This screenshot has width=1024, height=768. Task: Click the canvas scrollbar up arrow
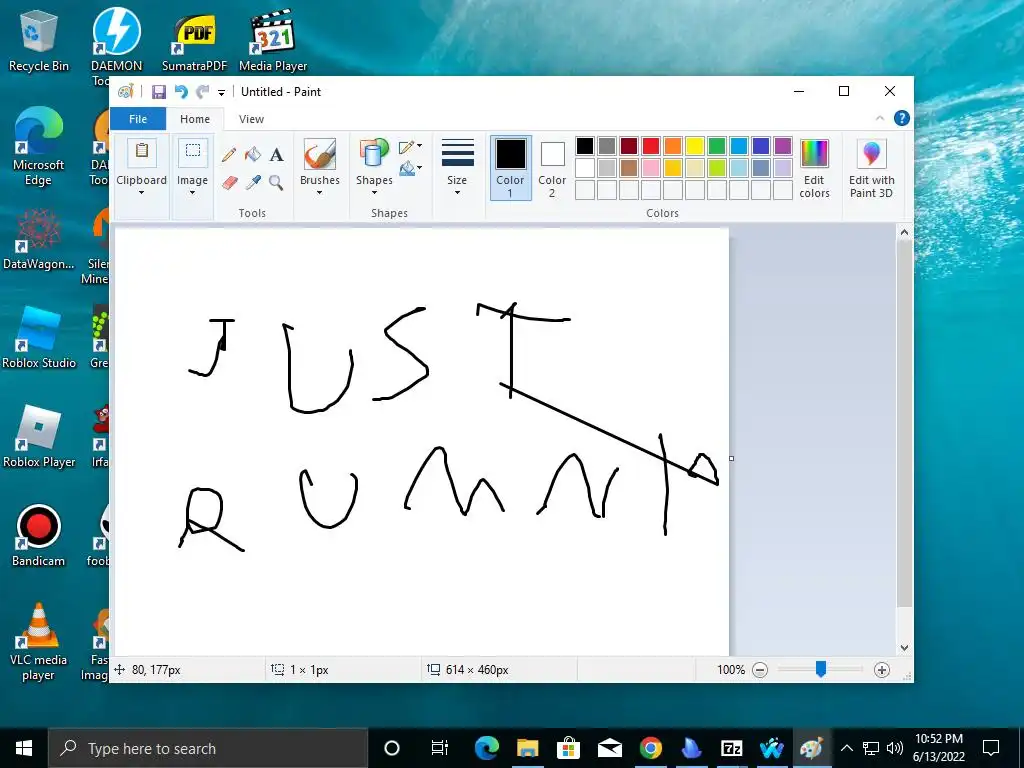tap(904, 232)
